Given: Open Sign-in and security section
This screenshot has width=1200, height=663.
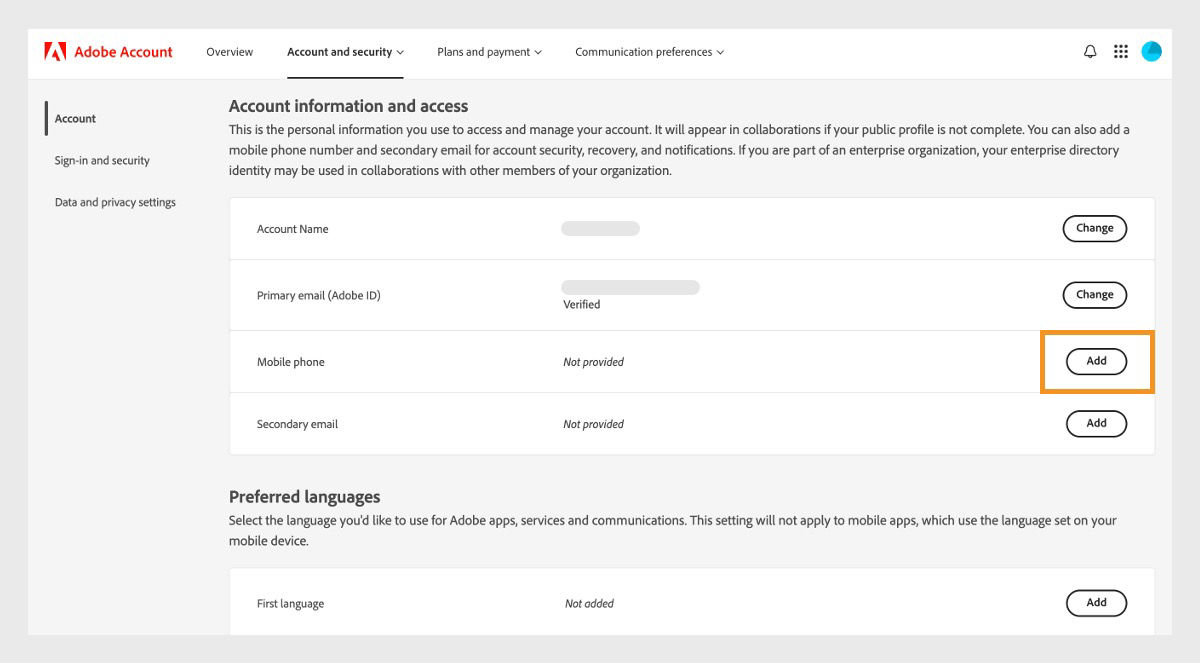Looking at the screenshot, I should click(x=102, y=161).
